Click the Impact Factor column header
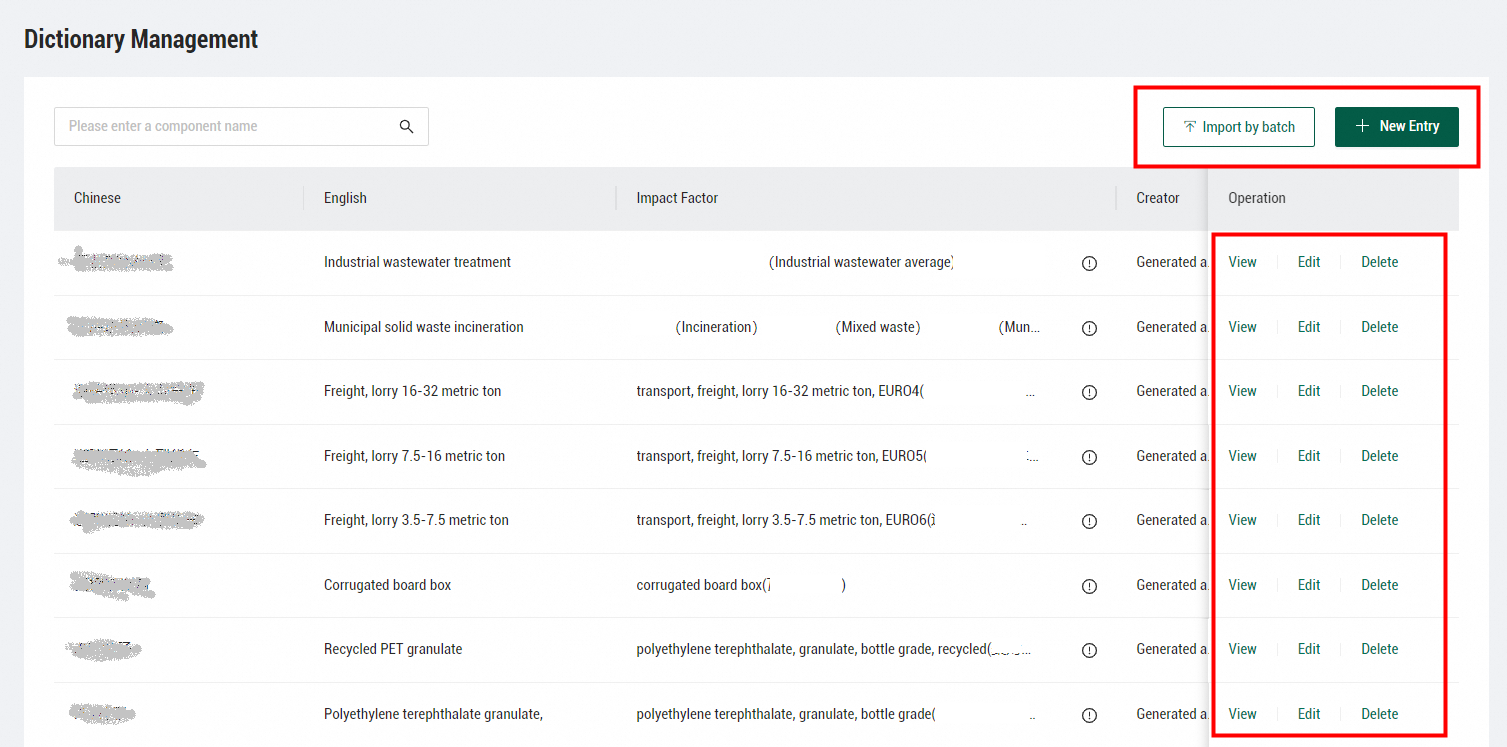Screen dimensions: 1507x747 (677, 198)
